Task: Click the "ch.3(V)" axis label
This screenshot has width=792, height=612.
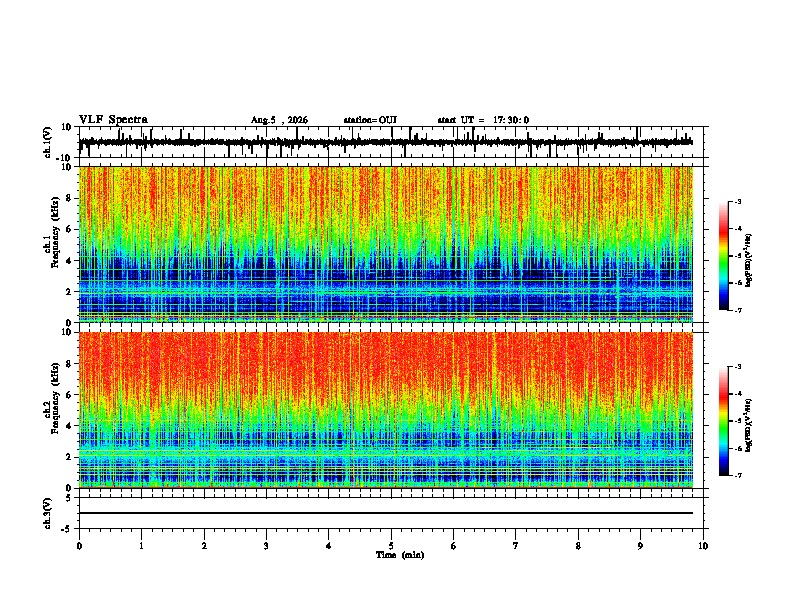Action: (47, 513)
